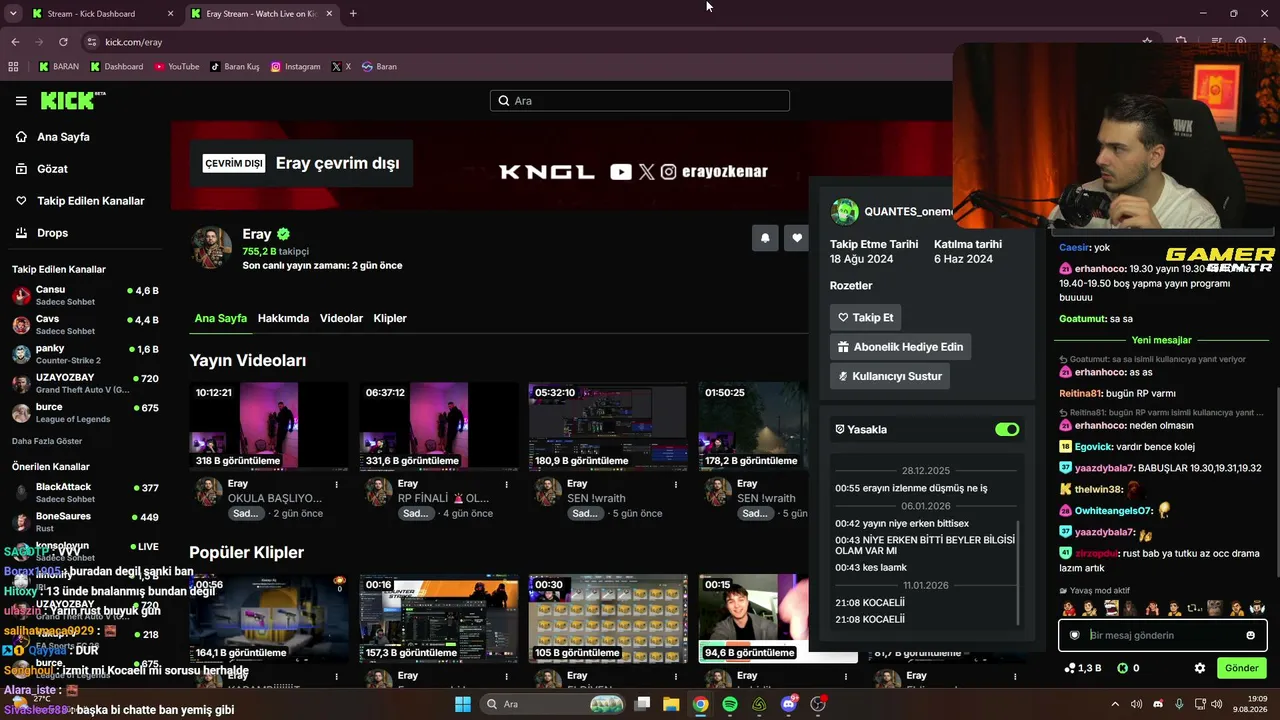Toggle the Yasakla switch off
The image size is (1280, 720).
pos(1007,429)
